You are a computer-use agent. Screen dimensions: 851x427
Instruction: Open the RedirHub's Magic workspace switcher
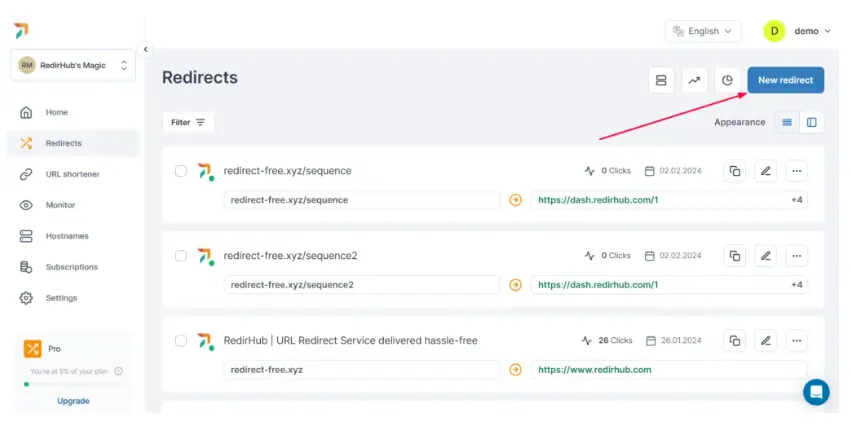pyautogui.click(x=73, y=65)
